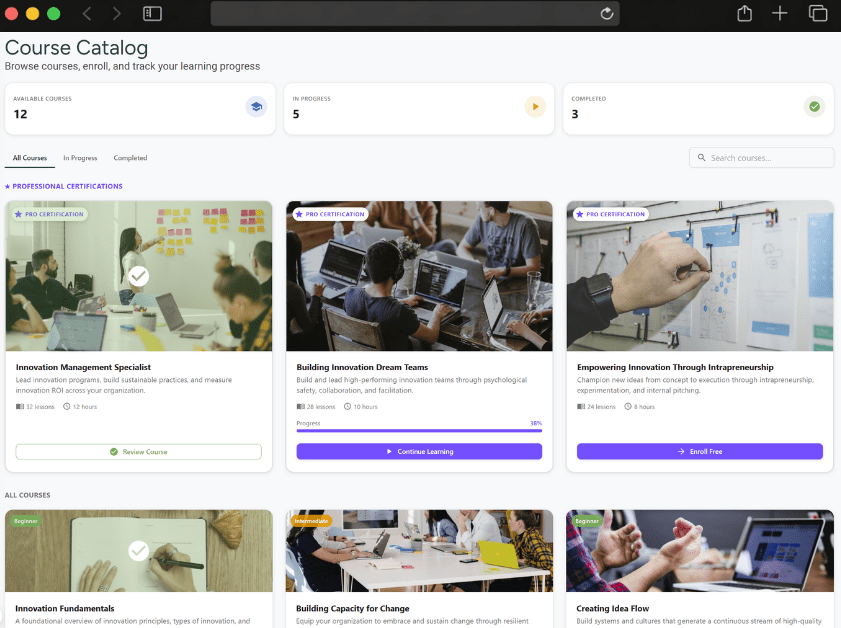This screenshot has height=628, width=841.
Task: Open Building Capacity for Change image
Action: click(x=419, y=551)
